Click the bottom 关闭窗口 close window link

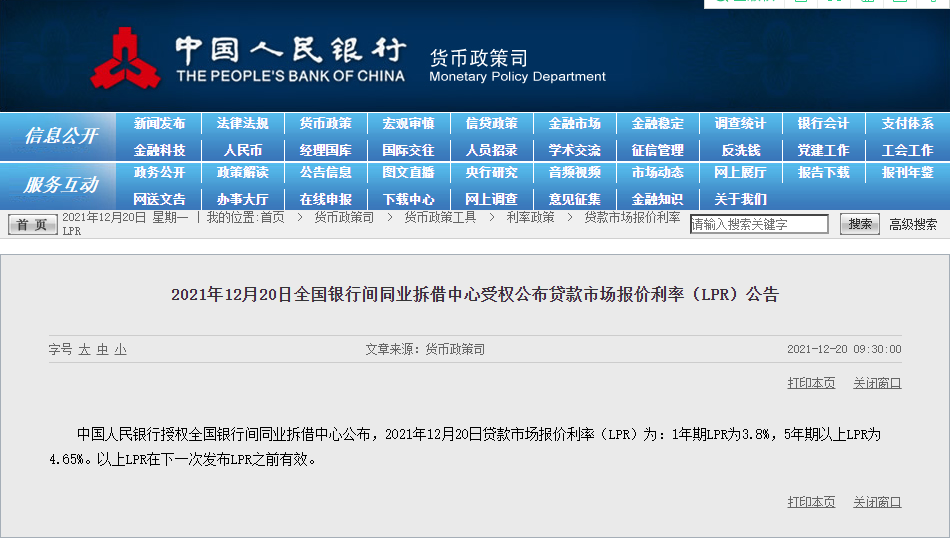click(x=877, y=502)
